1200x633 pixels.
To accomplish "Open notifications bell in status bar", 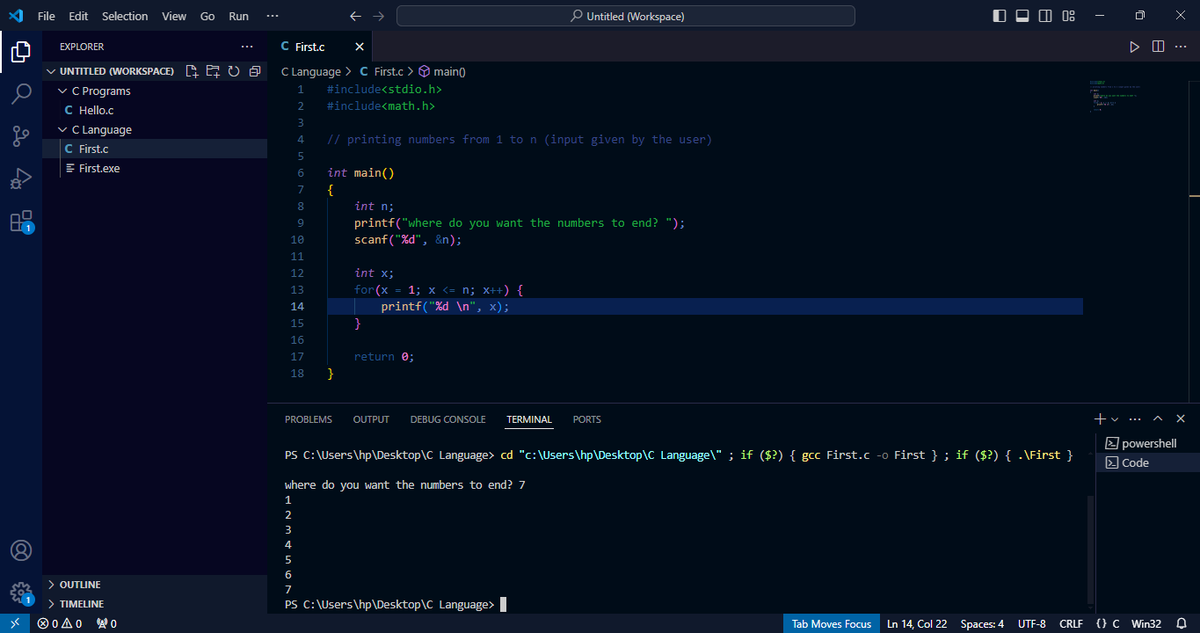I will [x=1181, y=624].
